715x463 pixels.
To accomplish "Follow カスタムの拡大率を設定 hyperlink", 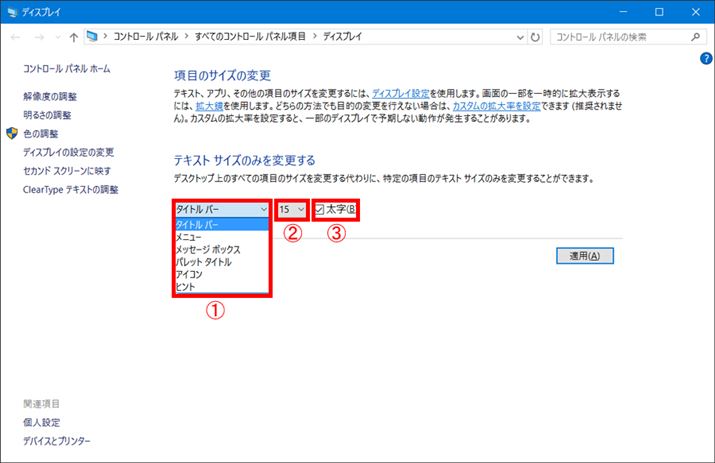I will [497, 106].
